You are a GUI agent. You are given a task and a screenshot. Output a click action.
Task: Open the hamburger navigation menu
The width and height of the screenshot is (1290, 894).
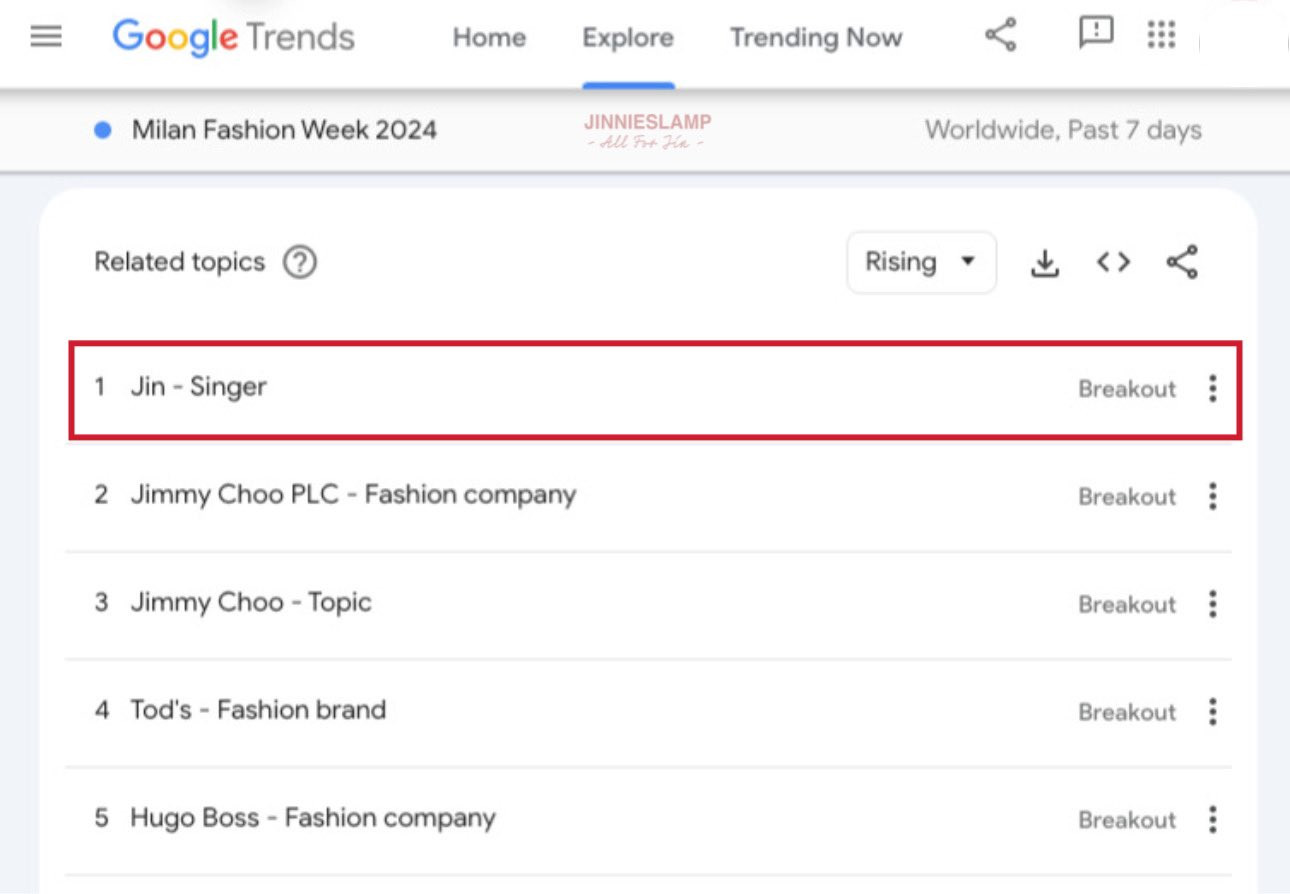[43, 37]
